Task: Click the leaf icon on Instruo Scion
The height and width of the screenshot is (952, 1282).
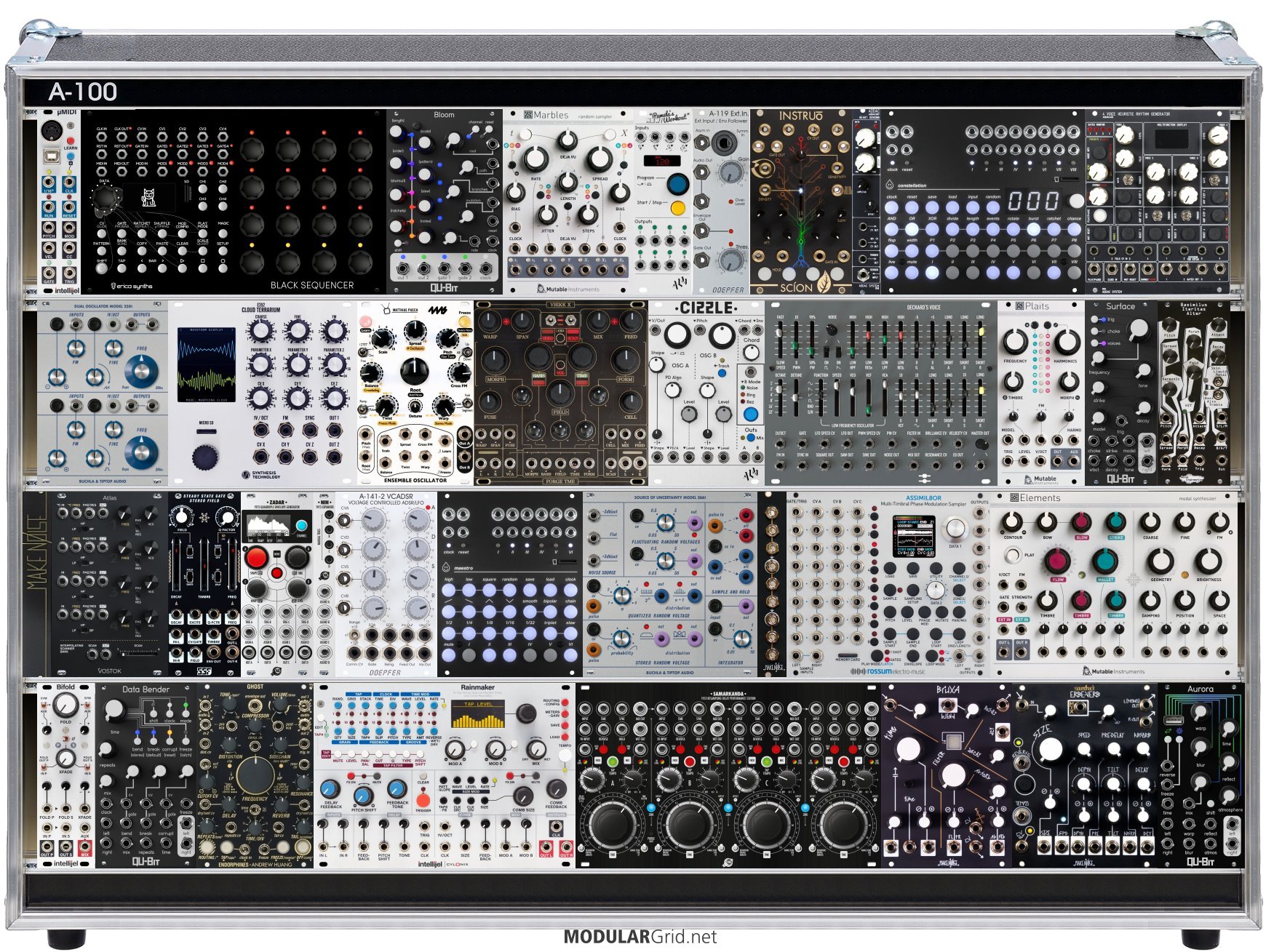Action: coord(825,281)
